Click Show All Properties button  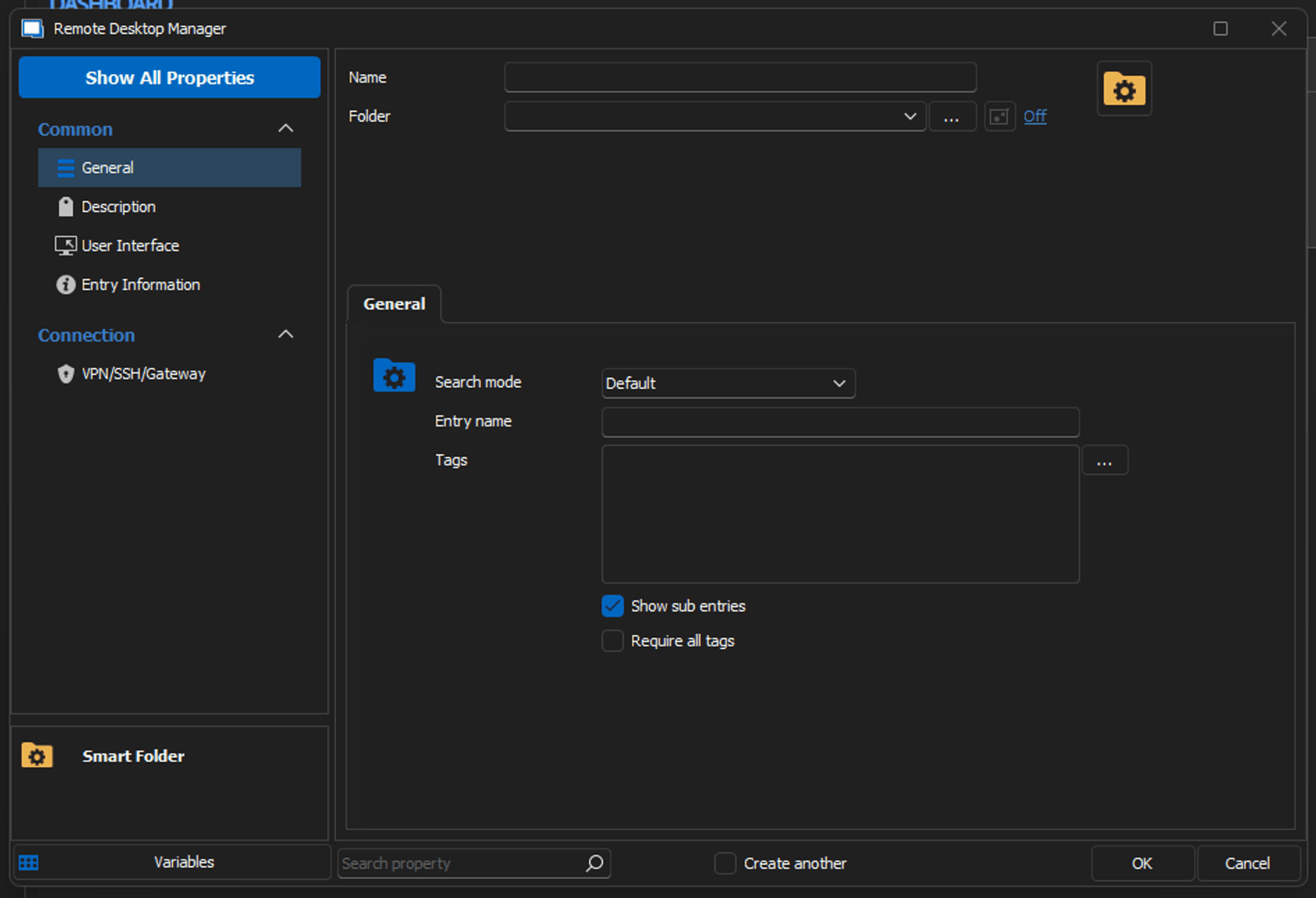pos(170,78)
